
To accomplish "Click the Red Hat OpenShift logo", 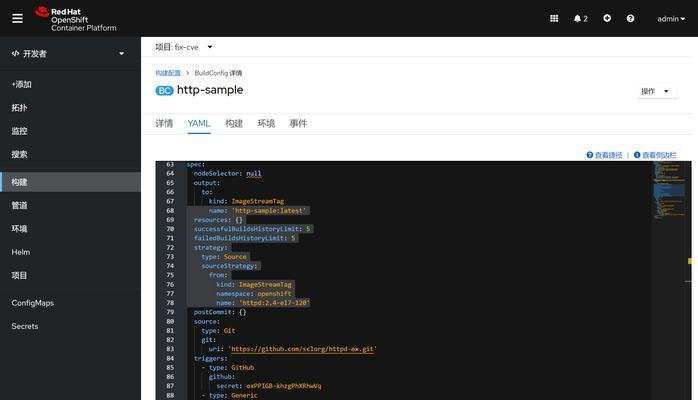I will [x=76, y=19].
